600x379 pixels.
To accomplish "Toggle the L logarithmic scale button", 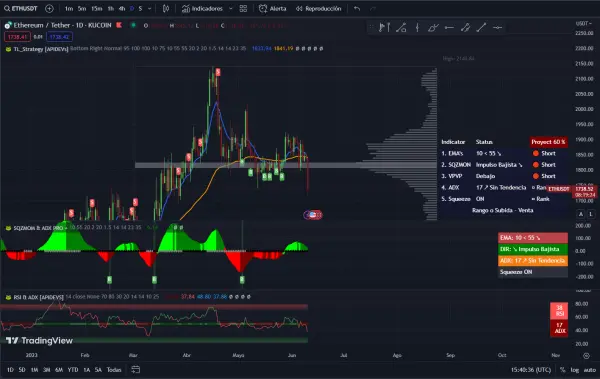I will click(x=590, y=214).
